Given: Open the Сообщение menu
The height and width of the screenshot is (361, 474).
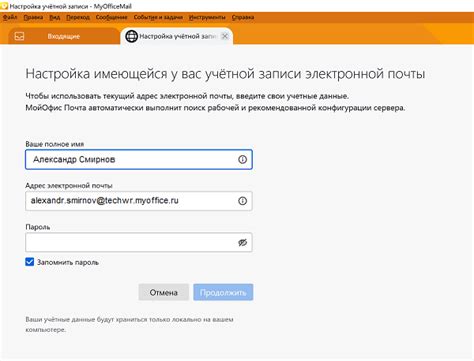Looking at the screenshot, I should (x=112, y=17).
